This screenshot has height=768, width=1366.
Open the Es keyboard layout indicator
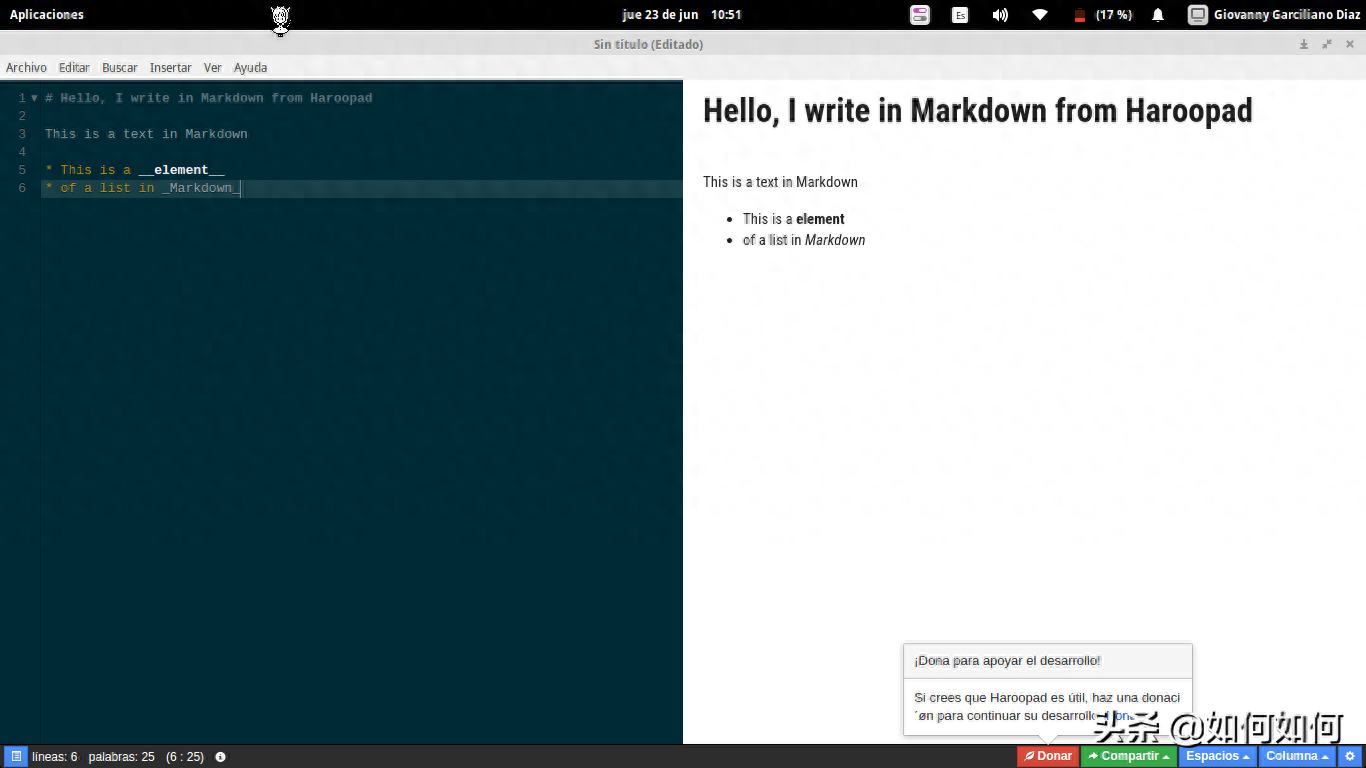960,15
